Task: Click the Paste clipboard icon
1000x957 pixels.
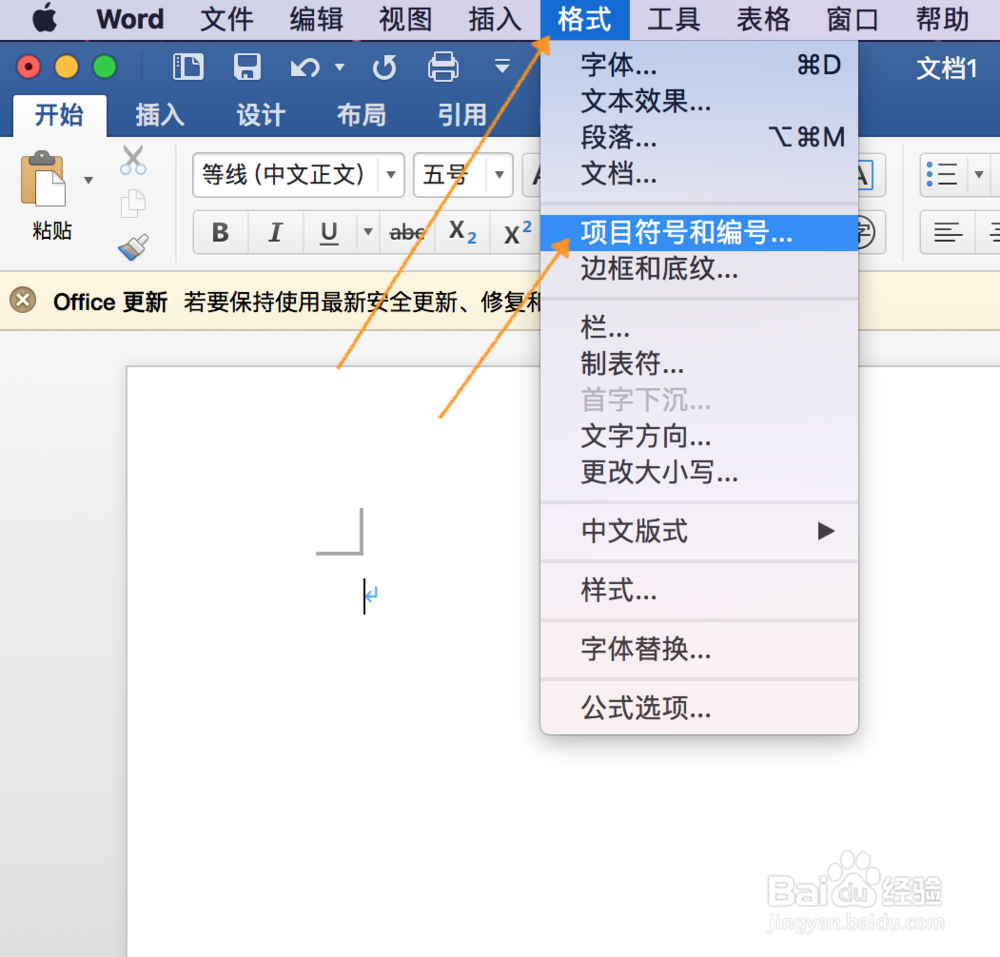Action: (43, 179)
